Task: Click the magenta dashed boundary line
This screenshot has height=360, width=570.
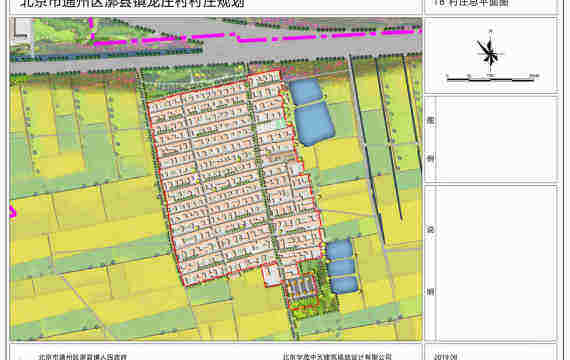Action: tap(254, 35)
